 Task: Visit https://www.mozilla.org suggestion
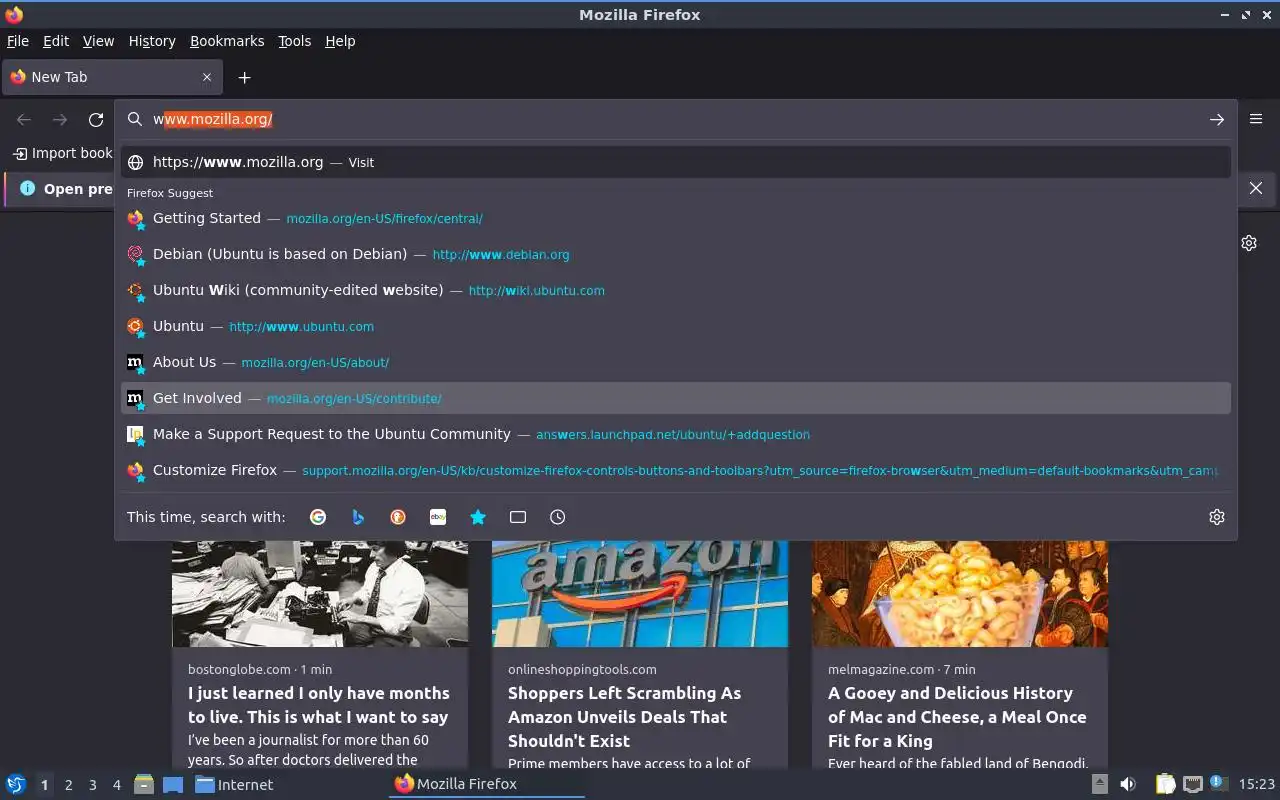coord(676,162)
